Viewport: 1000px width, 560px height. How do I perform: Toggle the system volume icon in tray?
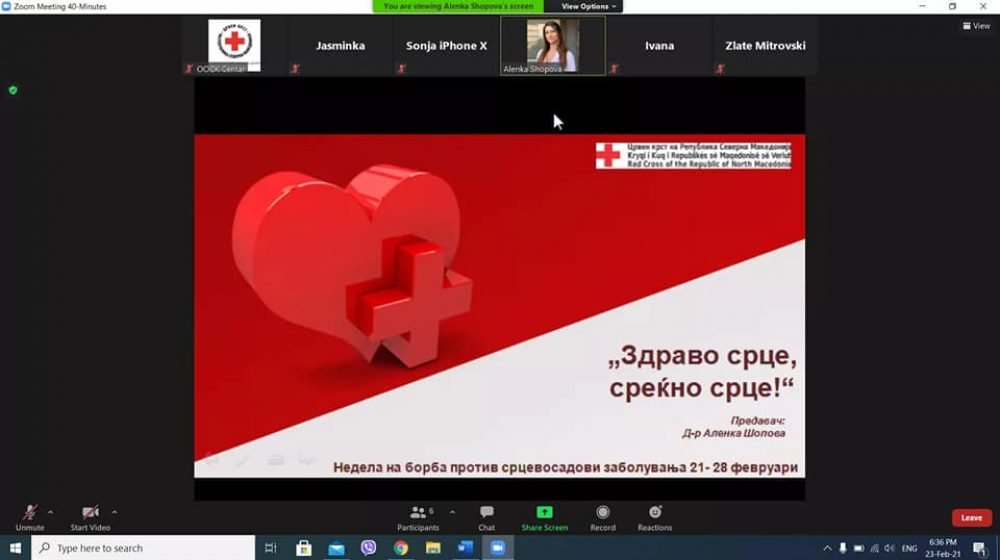(x=889, y=548)
